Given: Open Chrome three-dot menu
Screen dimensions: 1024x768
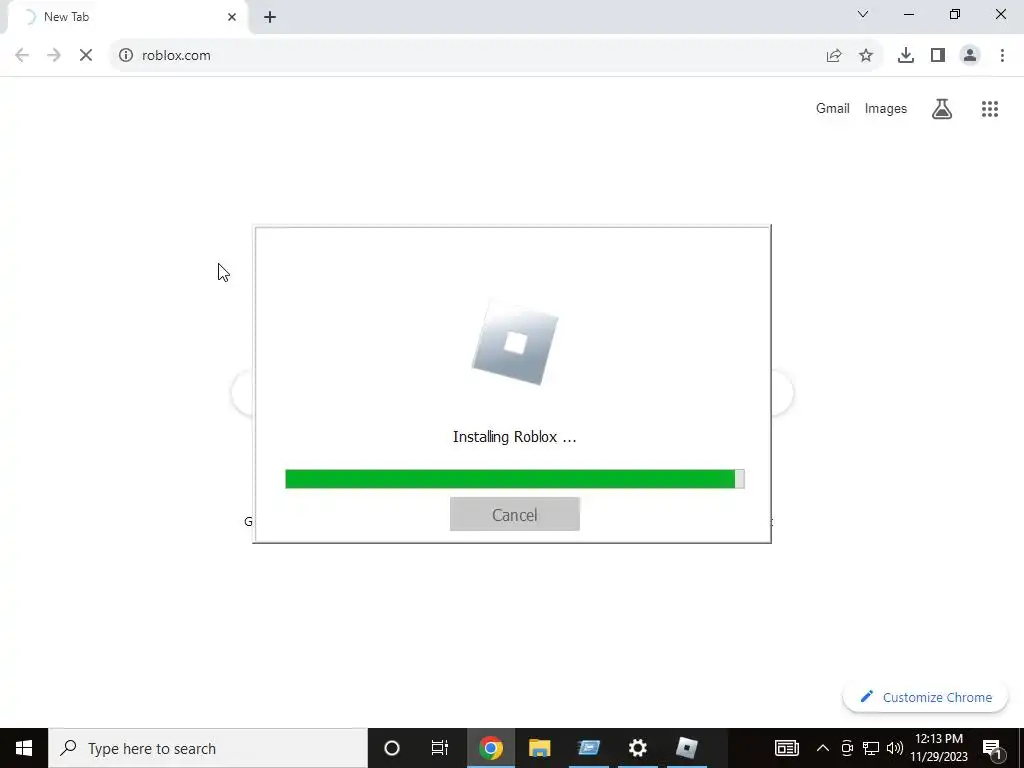Looking at the screenshot, I should pos(1002,56).
